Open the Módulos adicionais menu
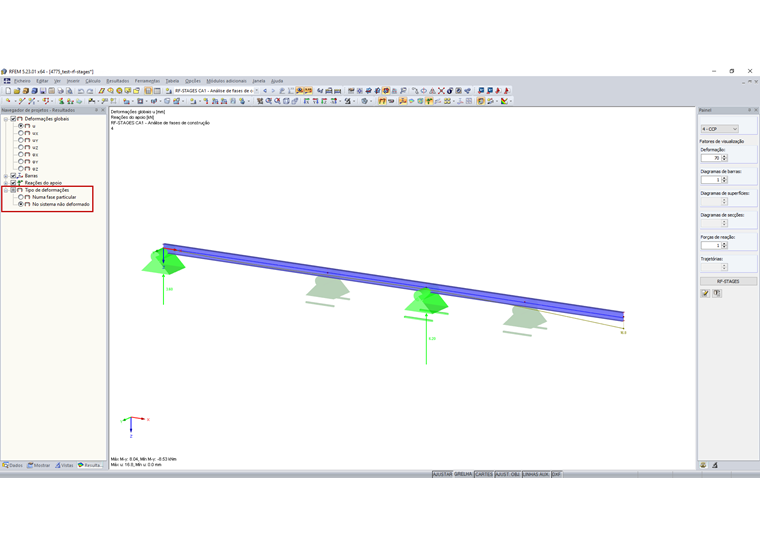Viewport: 760px width, 545px height. (226, 81)
